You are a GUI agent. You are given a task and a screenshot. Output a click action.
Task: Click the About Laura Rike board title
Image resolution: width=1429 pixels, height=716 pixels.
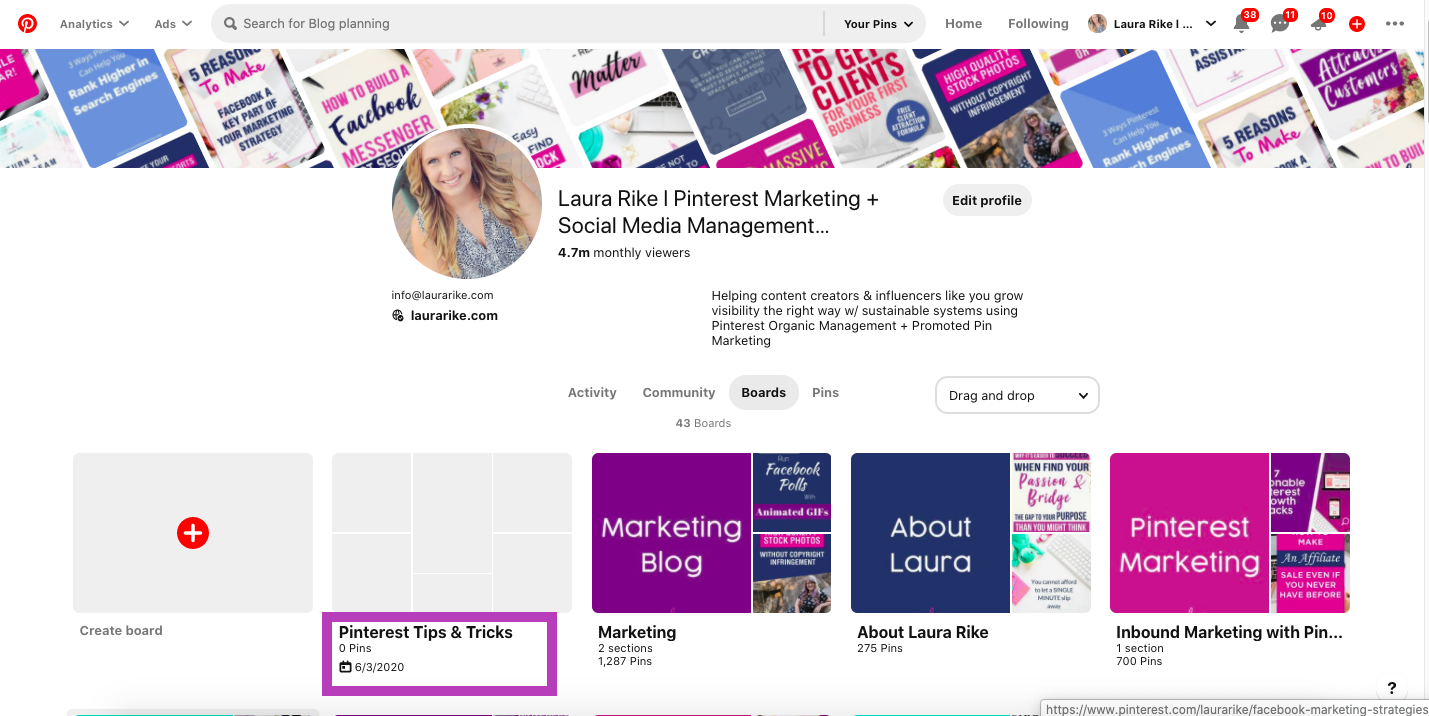pos(922,632)
